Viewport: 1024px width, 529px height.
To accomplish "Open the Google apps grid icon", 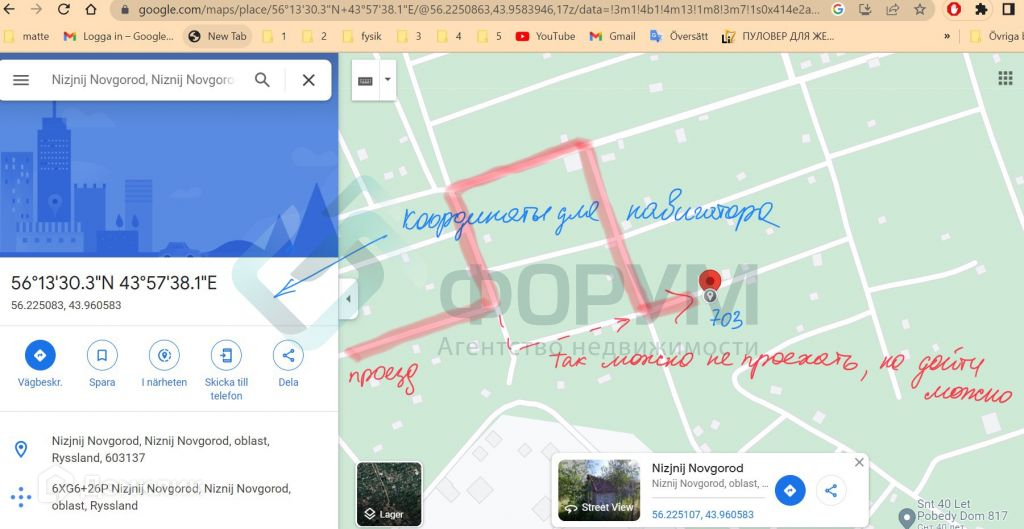I will pyautogui.click(x=1005, y=79).
